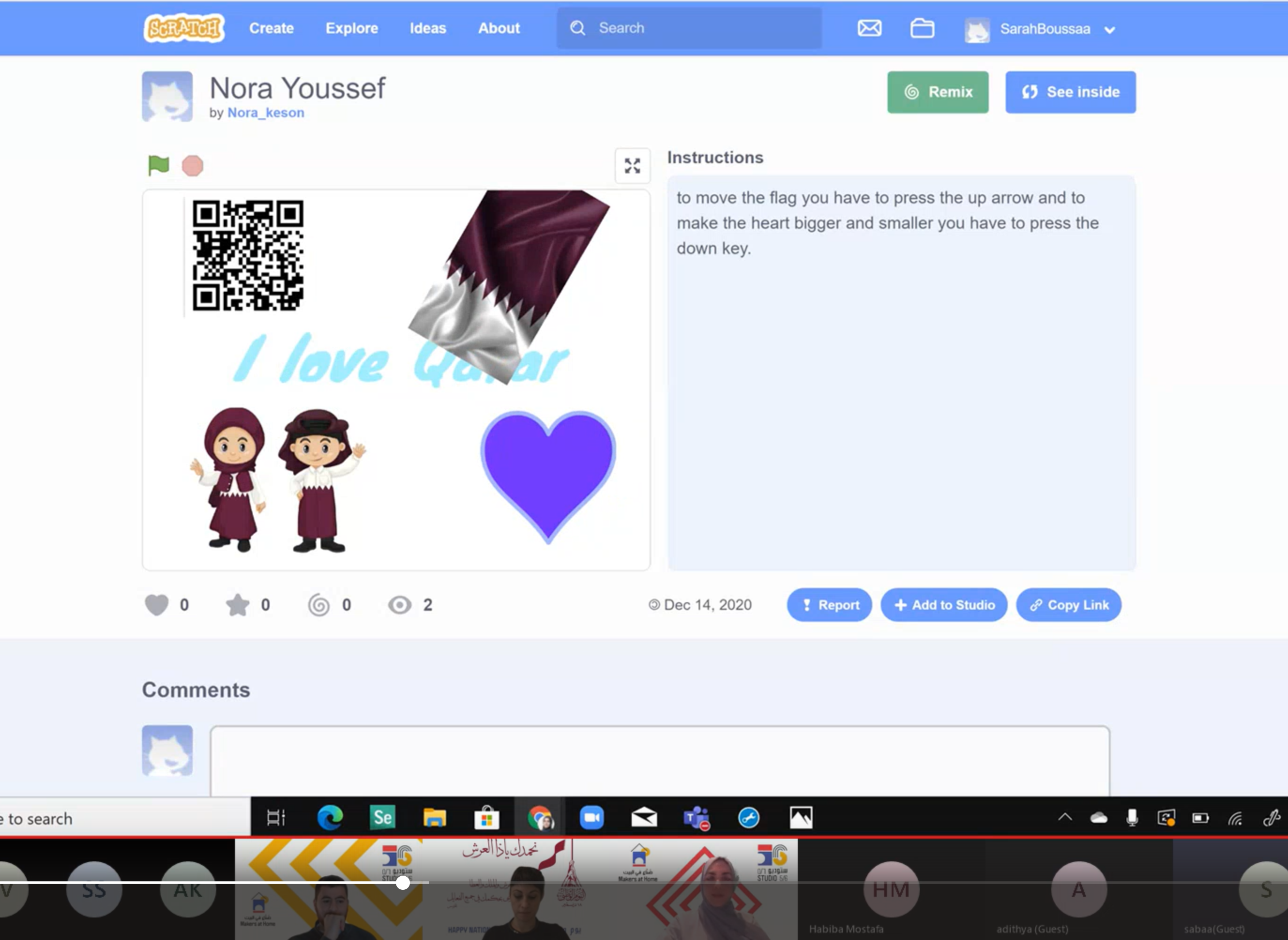Love the project with the heart icon
This screenshot has height=940, width=1288.
point(157,605)
